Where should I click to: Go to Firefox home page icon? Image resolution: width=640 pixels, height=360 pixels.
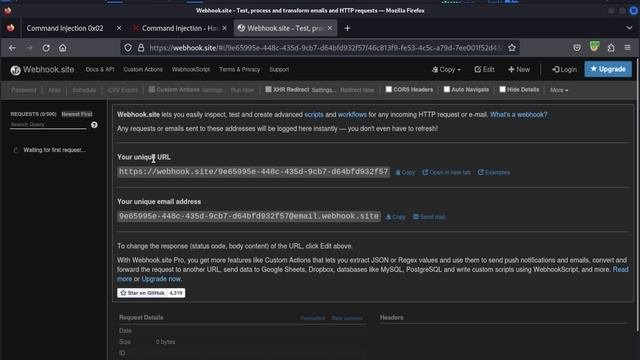point(62,48)
